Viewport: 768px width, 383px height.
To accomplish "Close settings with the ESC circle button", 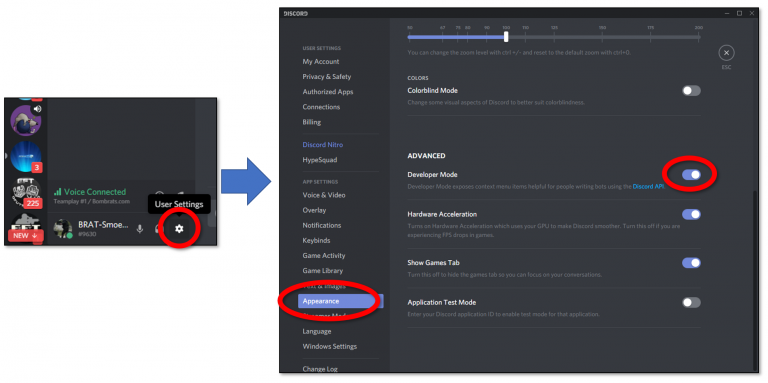I will point(726,52).
